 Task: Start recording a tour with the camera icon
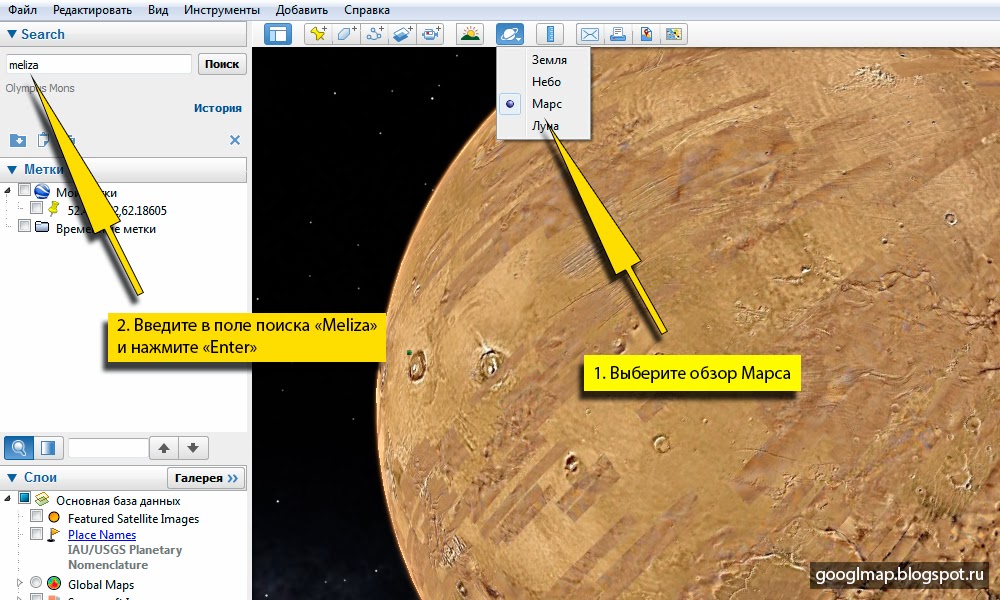(431, 34)
